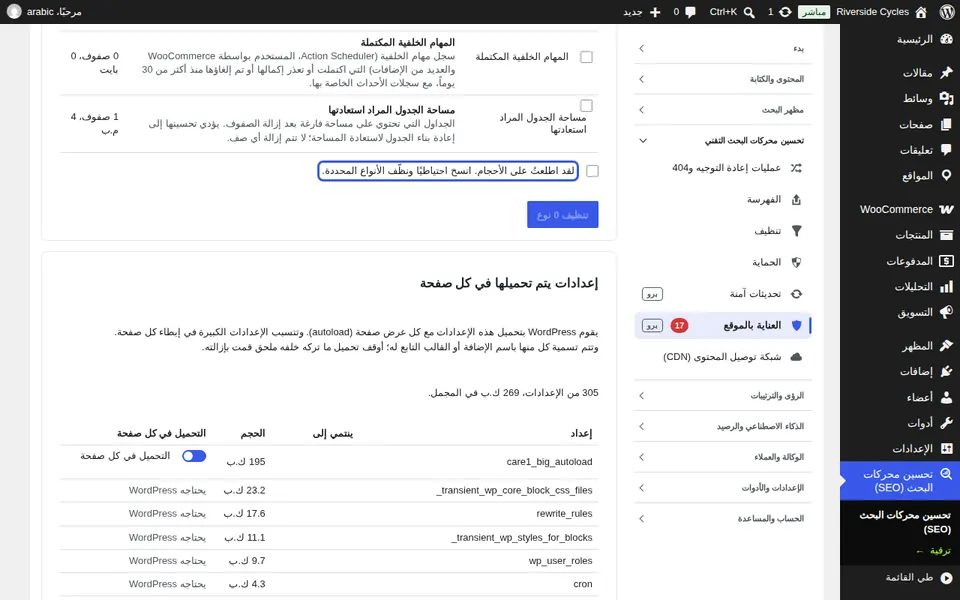Add new content with جديد
960x600 pixels.
[x=642, y=12]
